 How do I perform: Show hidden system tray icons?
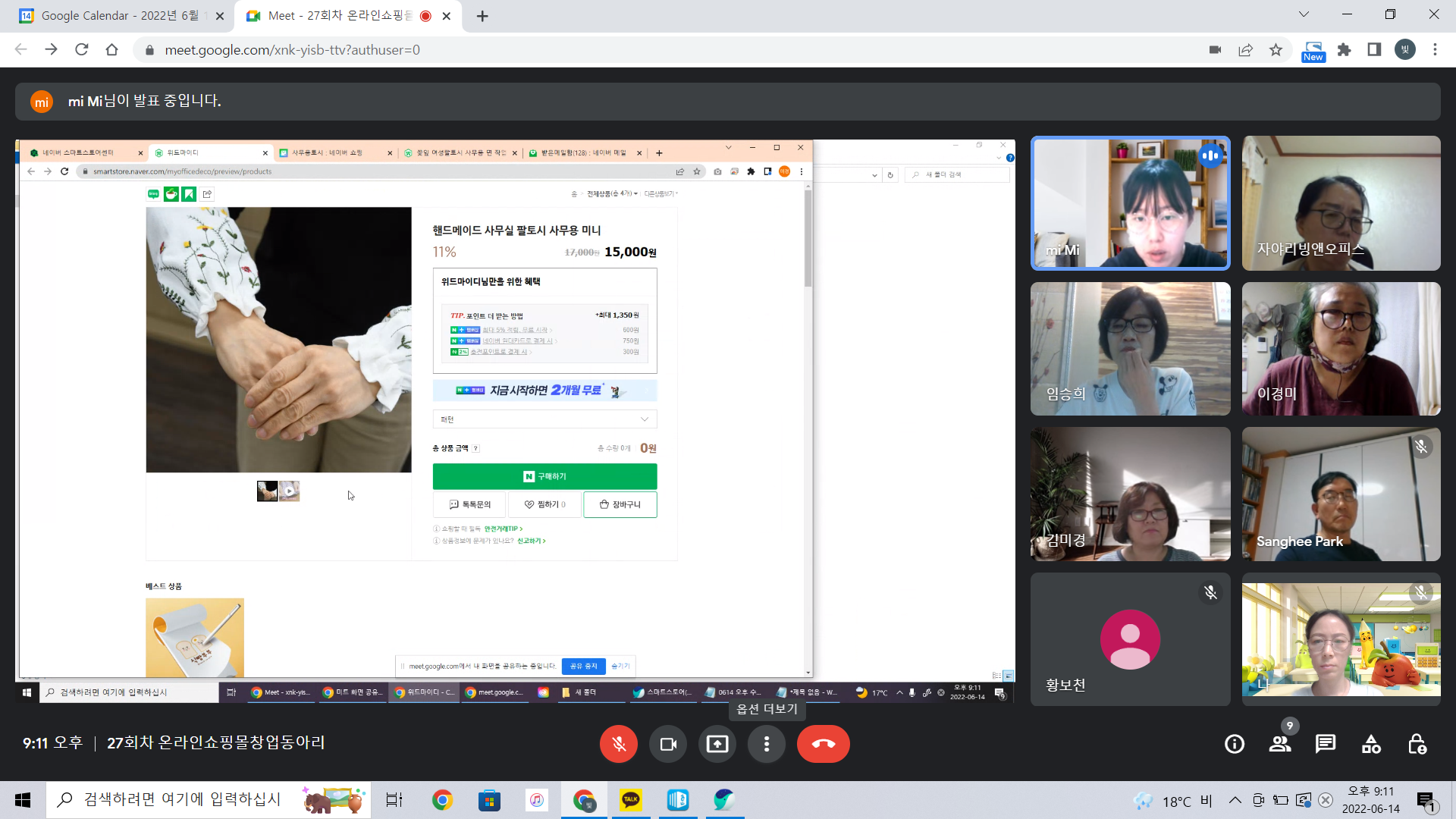[1235, 800]
